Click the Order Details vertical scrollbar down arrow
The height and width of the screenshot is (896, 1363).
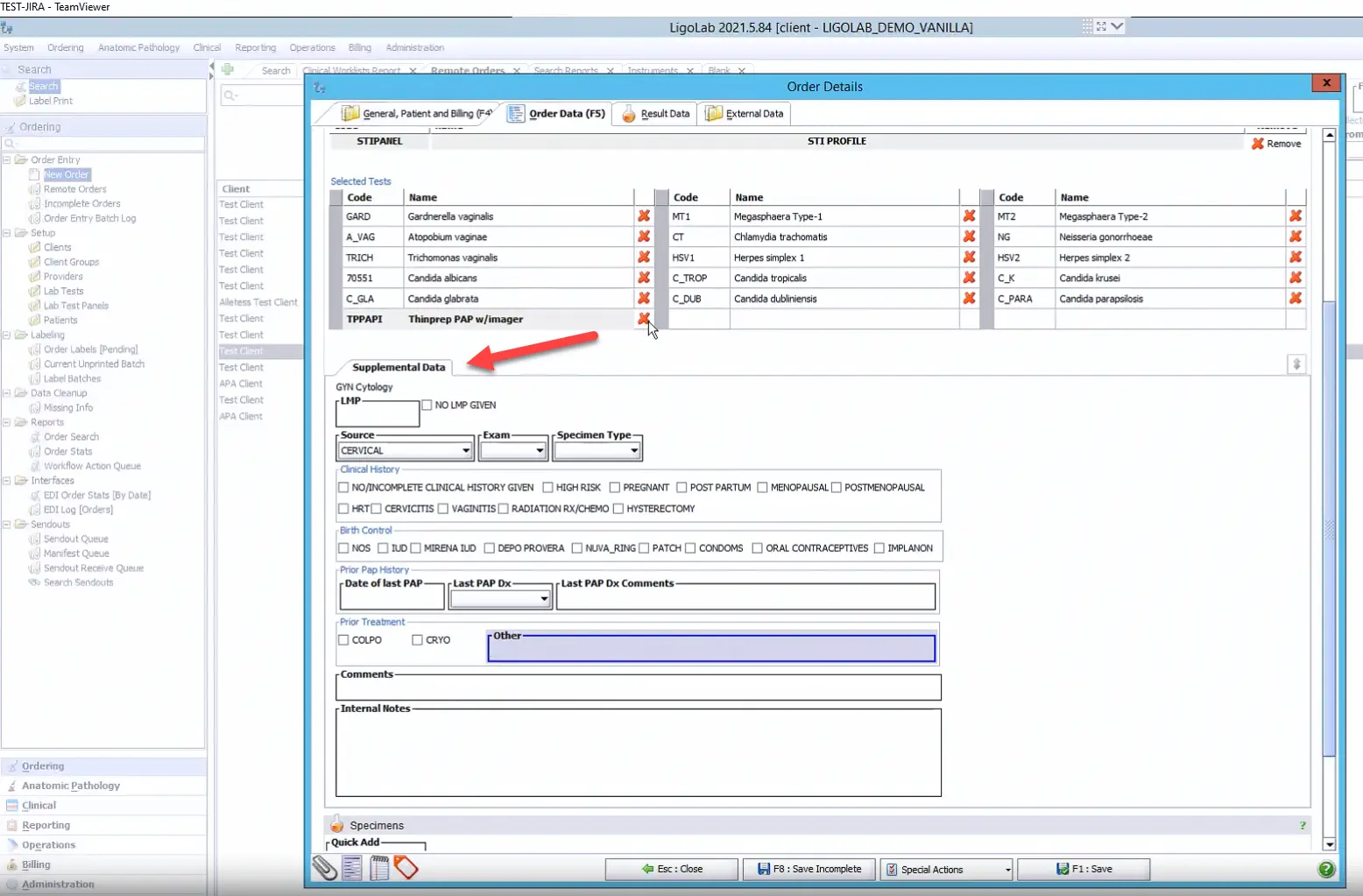pos(1329,844)
